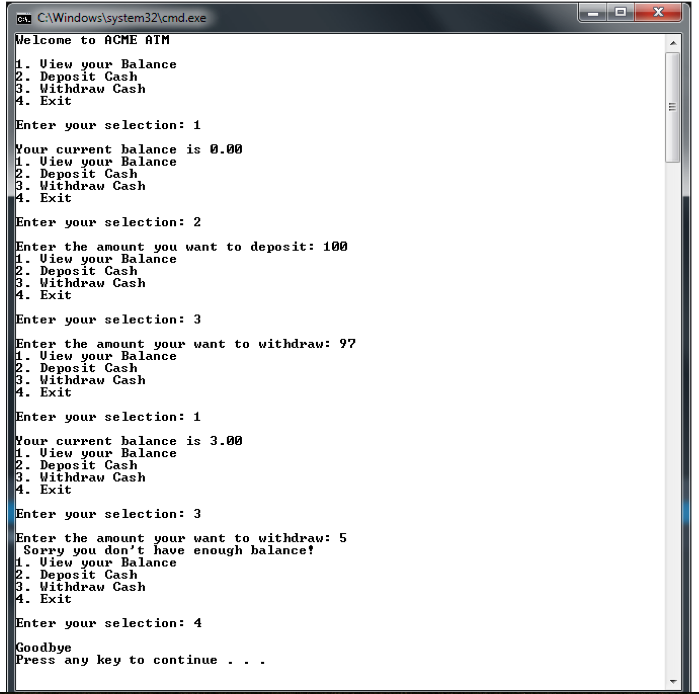The height and width of the screenshot is (694, 699).
Task: Close the command prompt window
Action: pos(658,12)
